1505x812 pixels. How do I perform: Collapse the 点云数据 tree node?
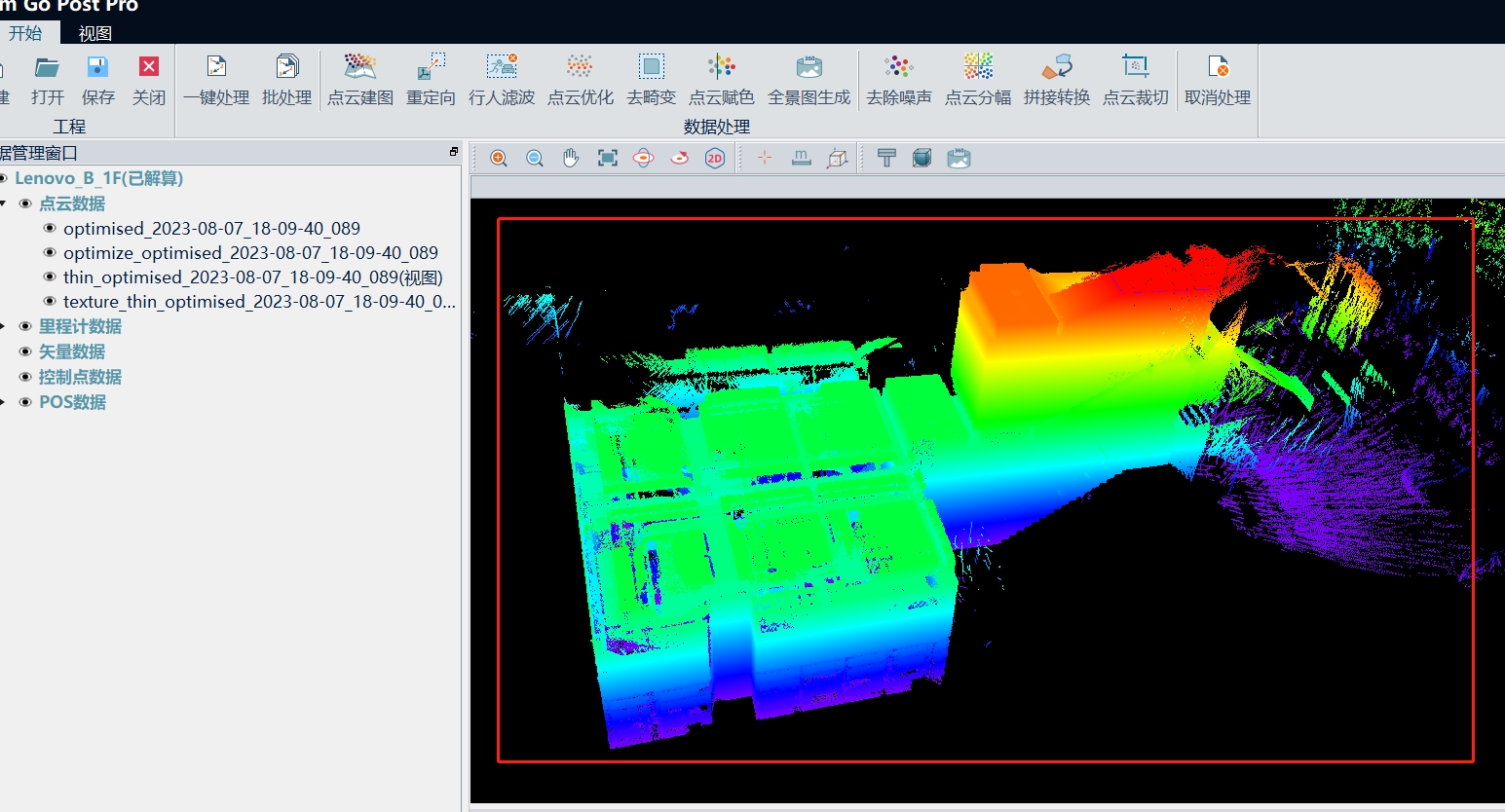coord(4,203)
